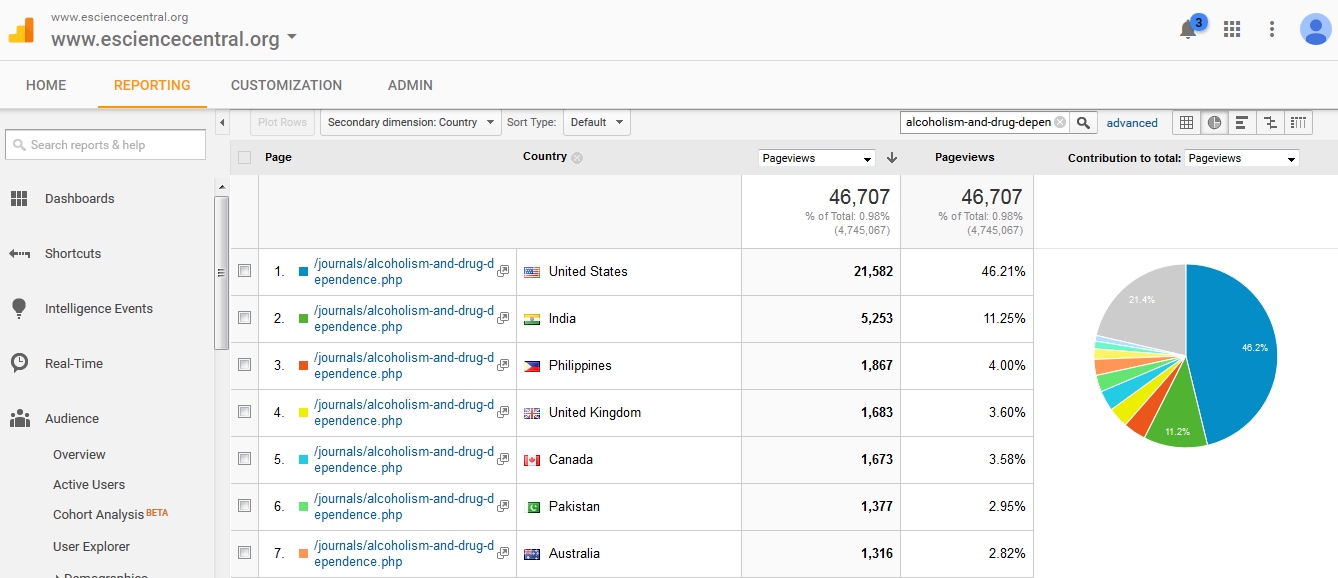Image resolution: width=1338 pixels, height=578 pixels.
Task: Open the Sort Type Default dropdown
Action: [597, 123]
